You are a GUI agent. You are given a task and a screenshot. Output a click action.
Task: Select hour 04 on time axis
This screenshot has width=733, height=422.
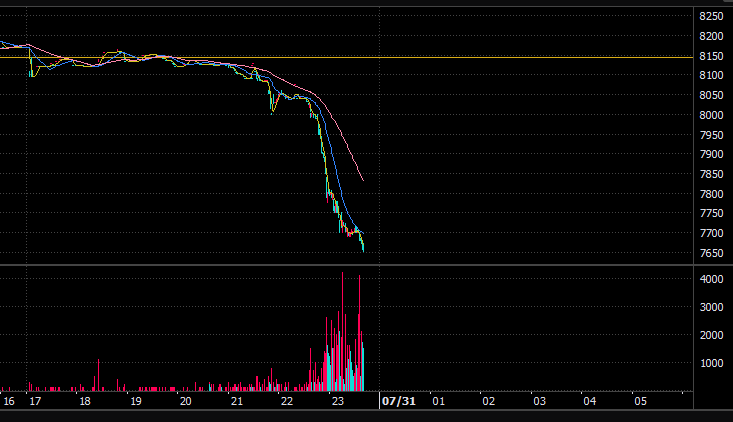pyautogui.click(x=589, y=401)
